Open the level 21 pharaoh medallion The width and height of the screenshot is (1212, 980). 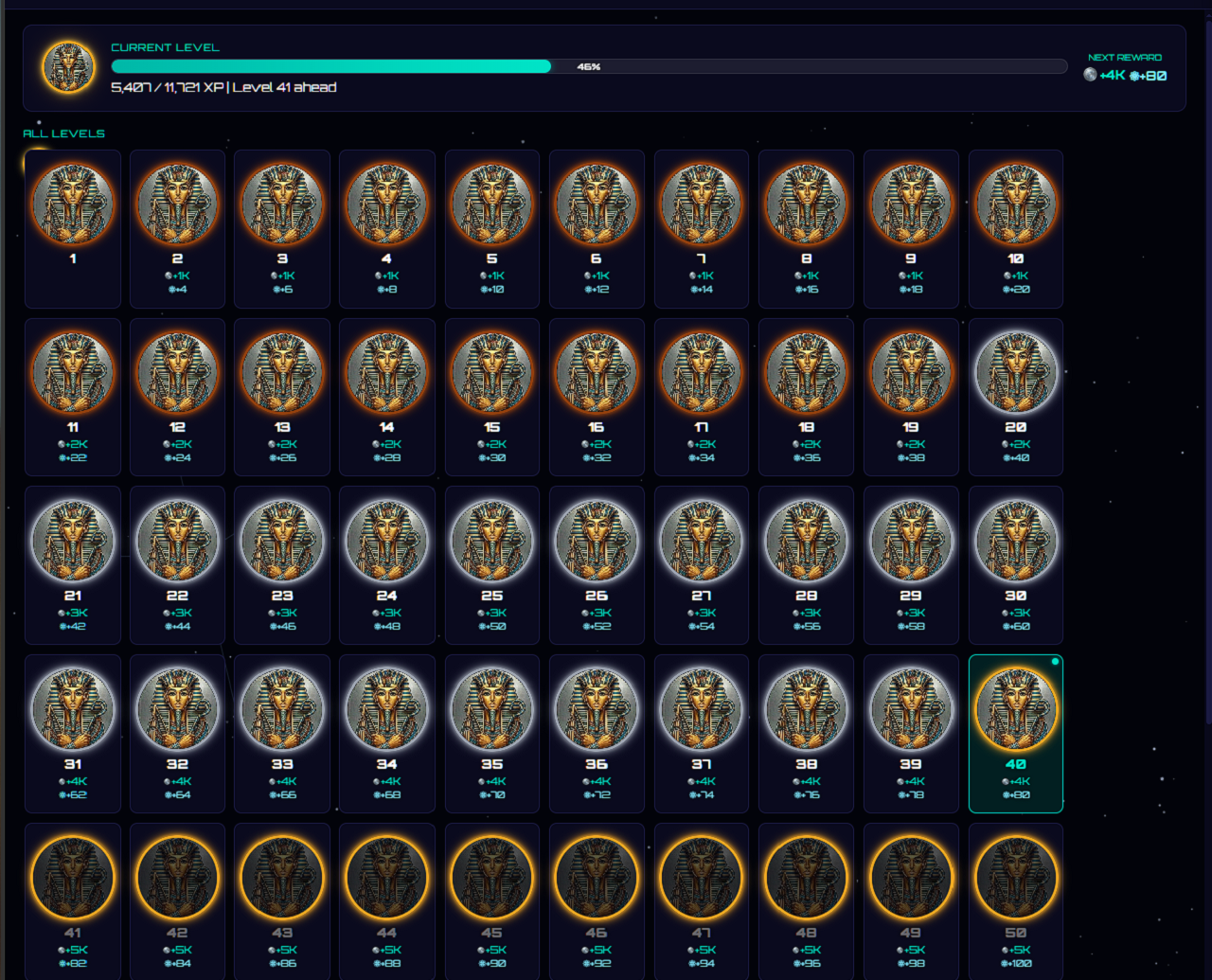point(73,542)
